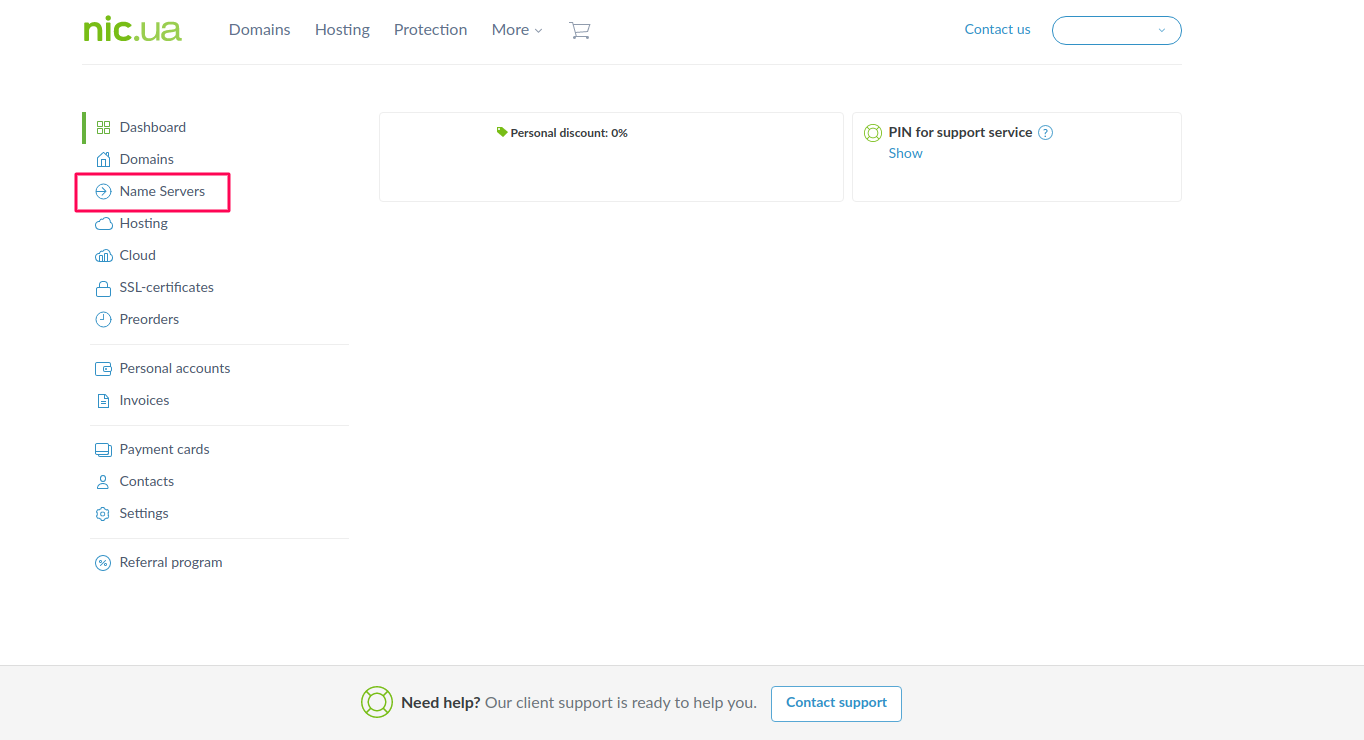Viewport: 1364px width, 740px height.
Task: Click the Dashboard grid icon
Action: pyautogui.click(x=103, y=127)
